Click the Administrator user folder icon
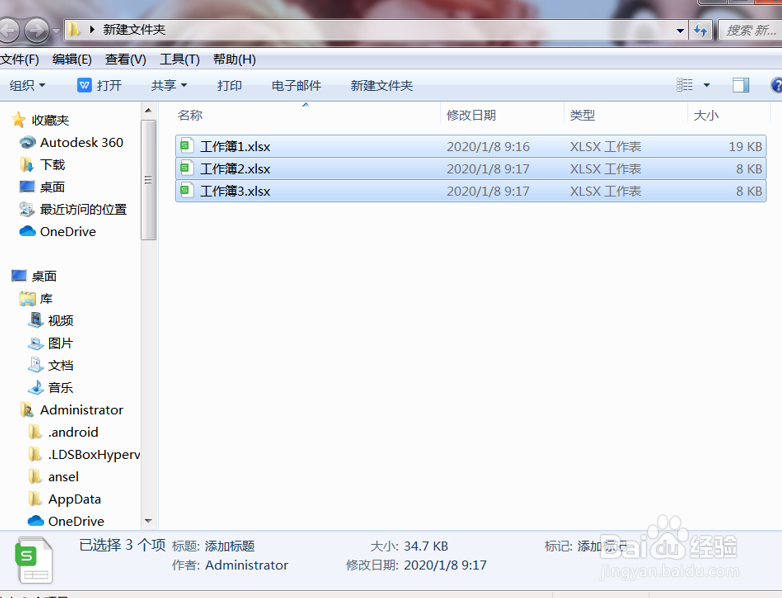 click(x=27, y=410)
